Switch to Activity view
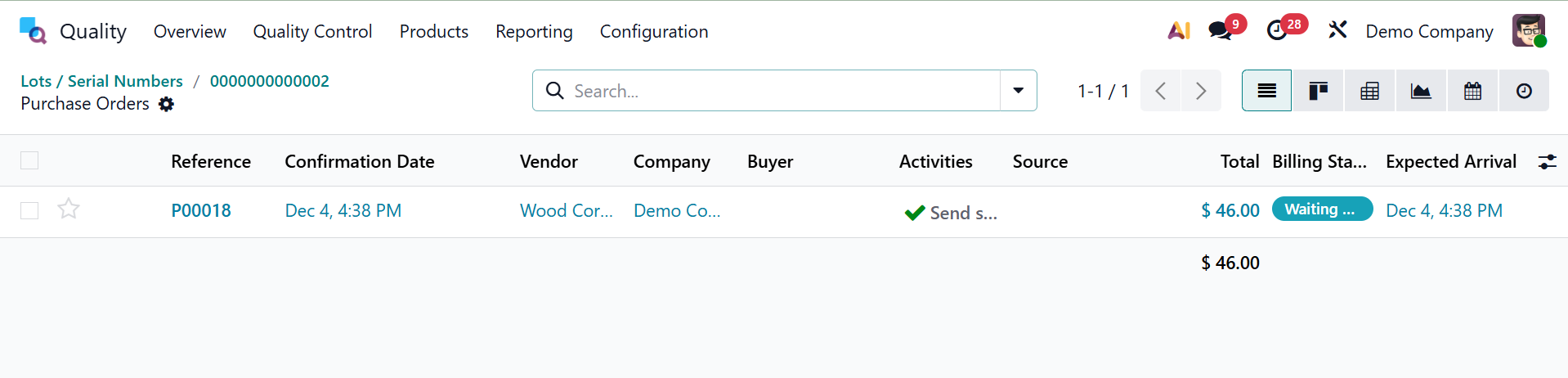The image size is (1568, 378). point(1524,91)
